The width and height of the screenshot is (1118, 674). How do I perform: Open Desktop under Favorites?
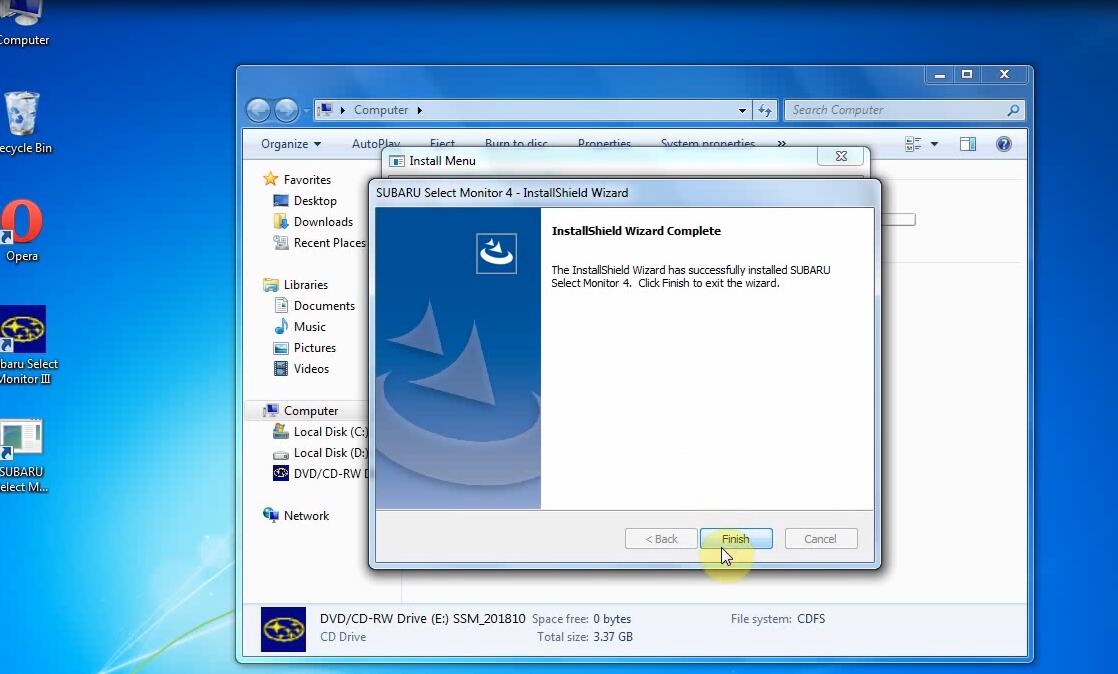(x=315, y=200)
